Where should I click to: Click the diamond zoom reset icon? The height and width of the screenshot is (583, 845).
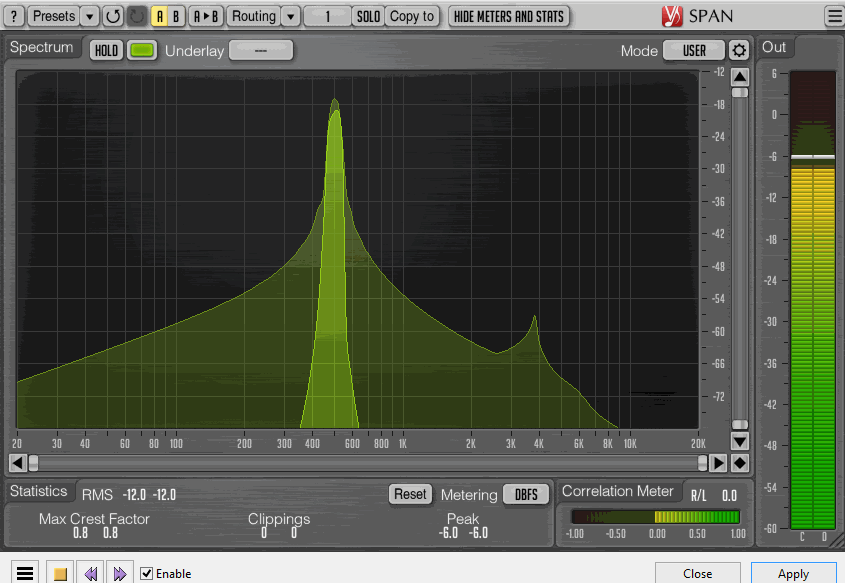pyautogui.click(x=740, y=463)
